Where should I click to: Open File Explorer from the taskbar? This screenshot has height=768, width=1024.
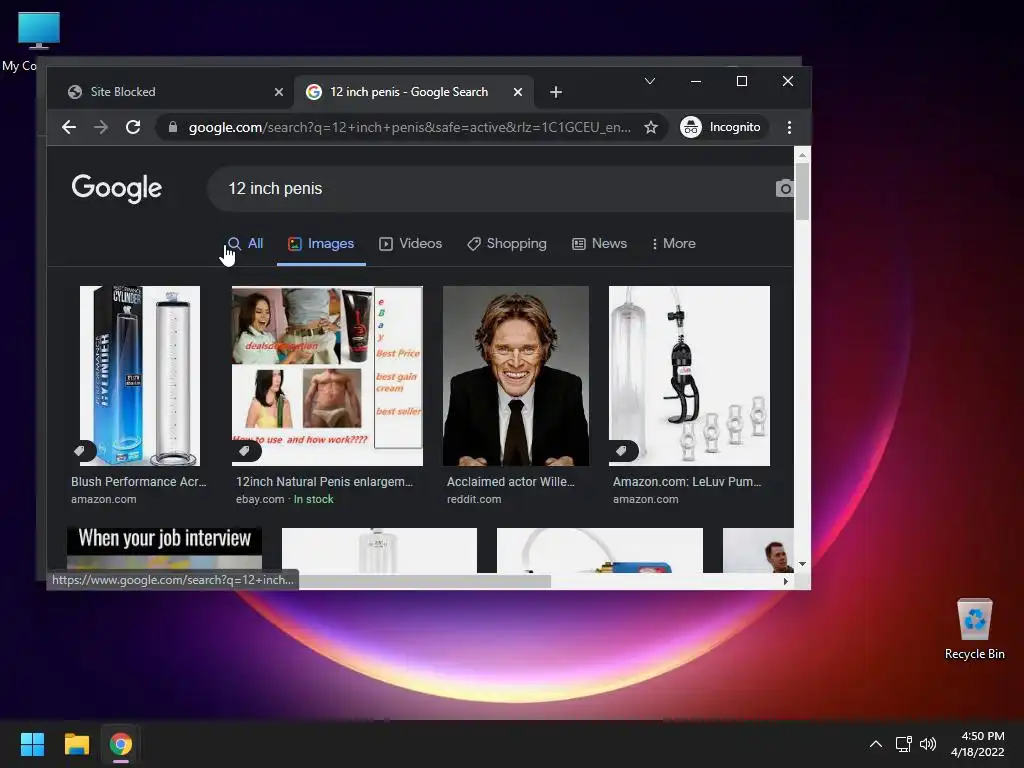[76, 744]
